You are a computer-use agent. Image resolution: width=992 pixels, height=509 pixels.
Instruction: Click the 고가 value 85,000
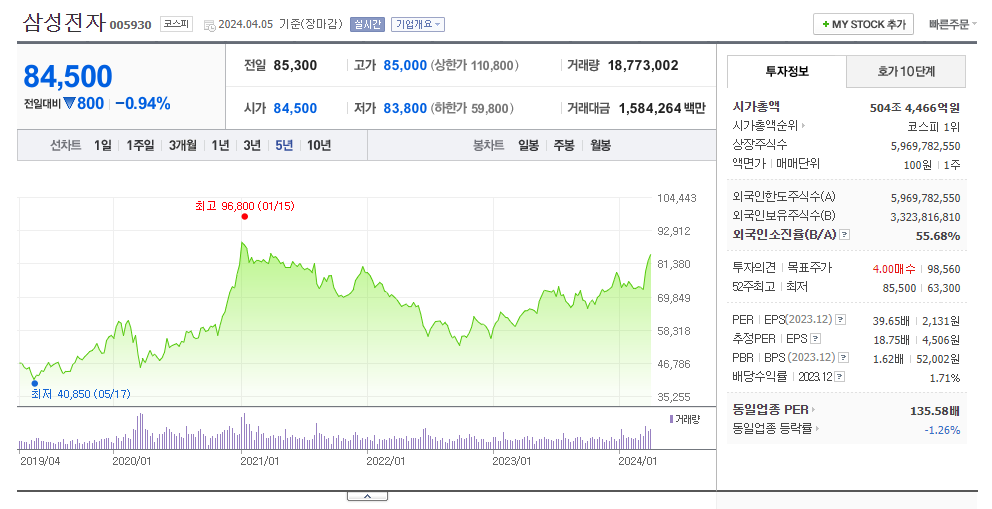click(x=405, y=65)
